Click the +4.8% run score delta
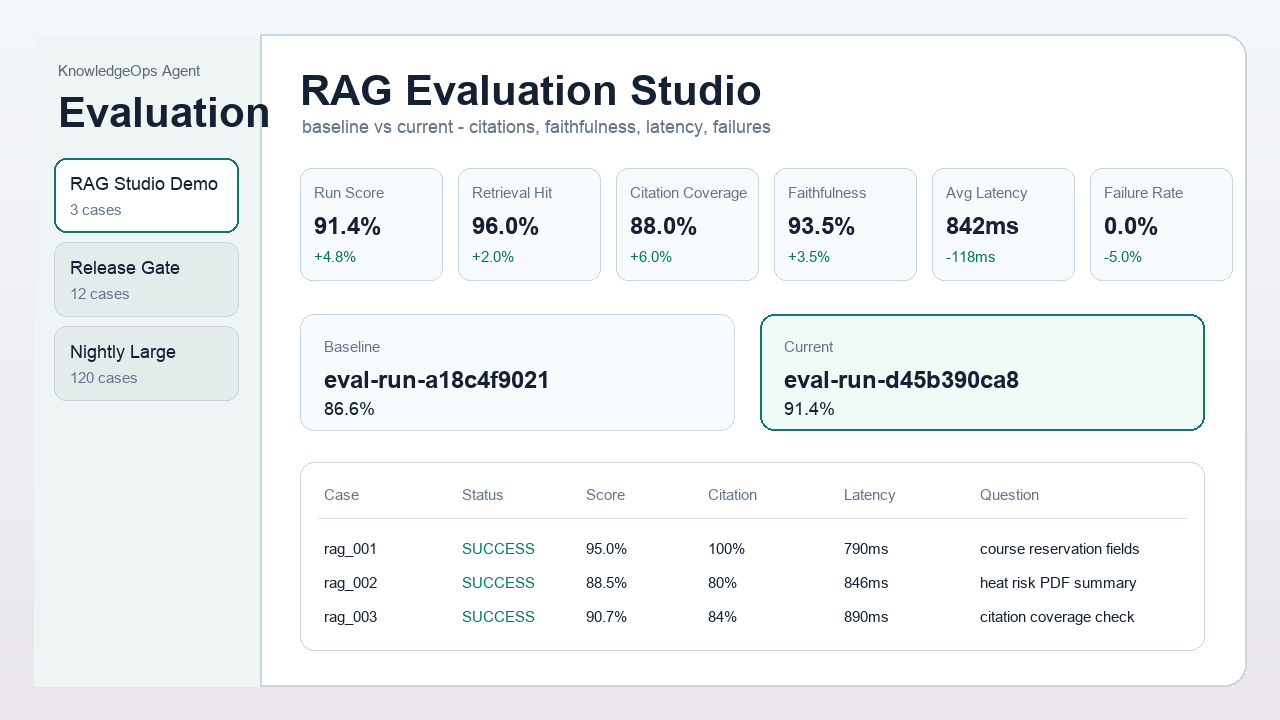Image resolution: width=1280 pixels, height=720 pixels. tap(335, 257)
